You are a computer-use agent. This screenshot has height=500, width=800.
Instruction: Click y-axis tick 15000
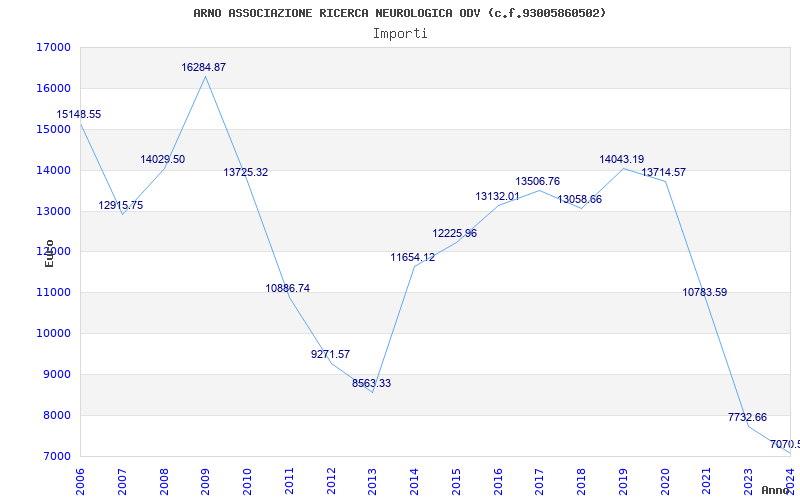(x=54, y=129)
